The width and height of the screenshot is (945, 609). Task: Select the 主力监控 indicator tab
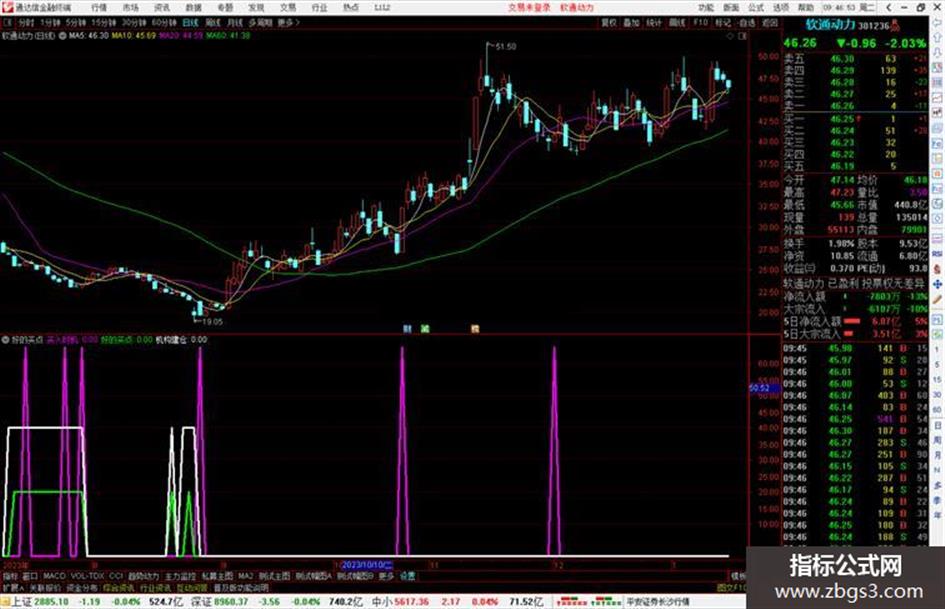tap(180, 576)
